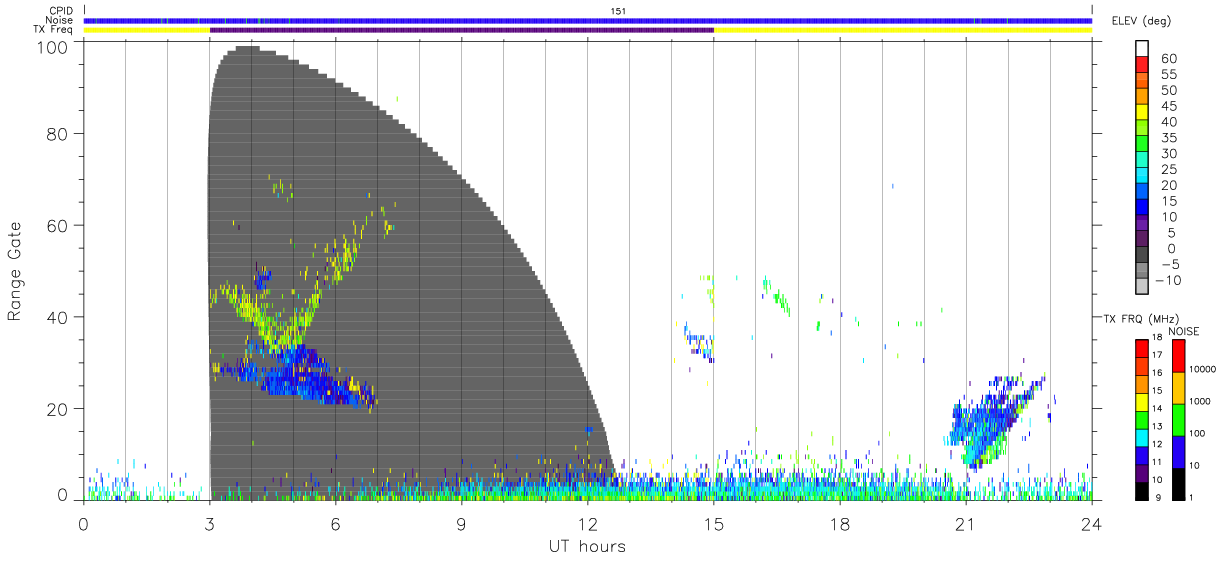Screen dimensions: 1228x567
Task: Click the green 100–1000 NOISE colorbar segment
Action: (1177, 419)
